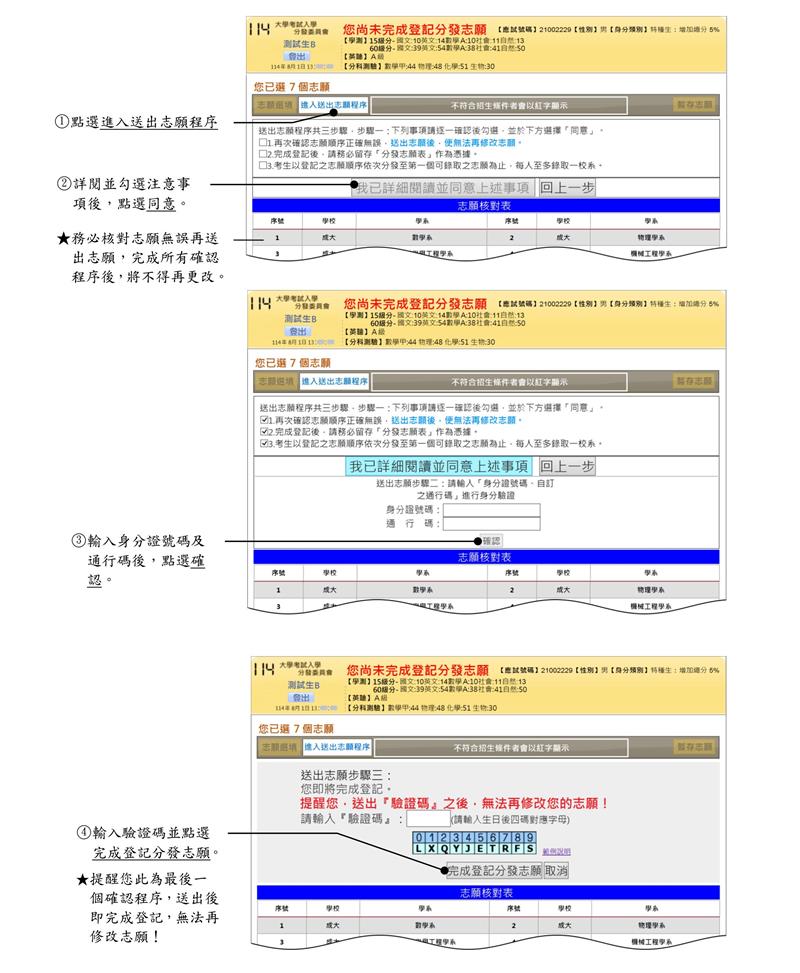The width and height of the screenshot is (800, 973).
Task: Click blue link text 送出志願後 便無法再修改志願 beside unchecked box
Action: tap(455, 143)
